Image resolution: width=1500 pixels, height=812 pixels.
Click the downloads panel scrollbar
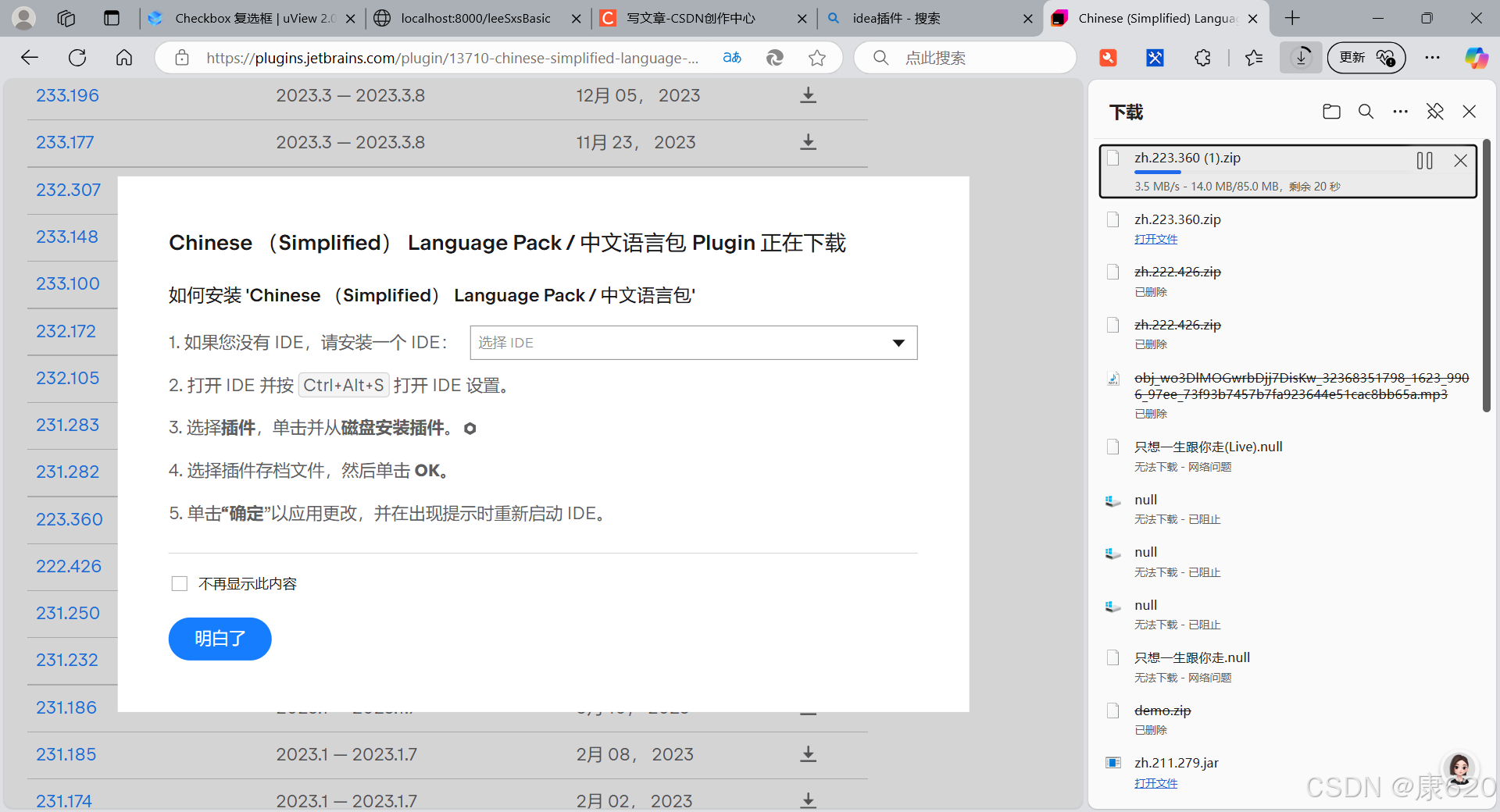click(1487, 275)
